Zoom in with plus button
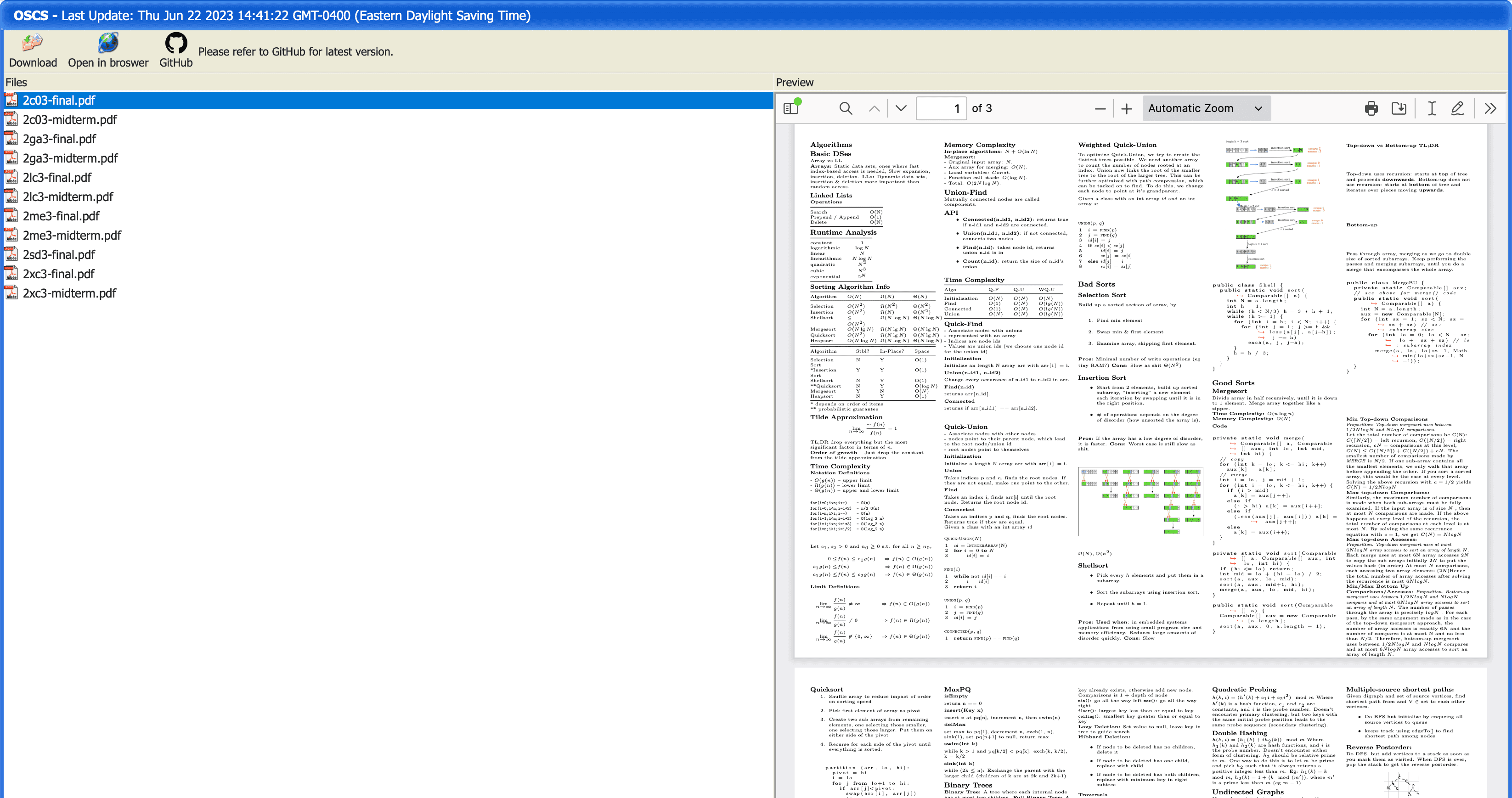 click(1126, 108)
